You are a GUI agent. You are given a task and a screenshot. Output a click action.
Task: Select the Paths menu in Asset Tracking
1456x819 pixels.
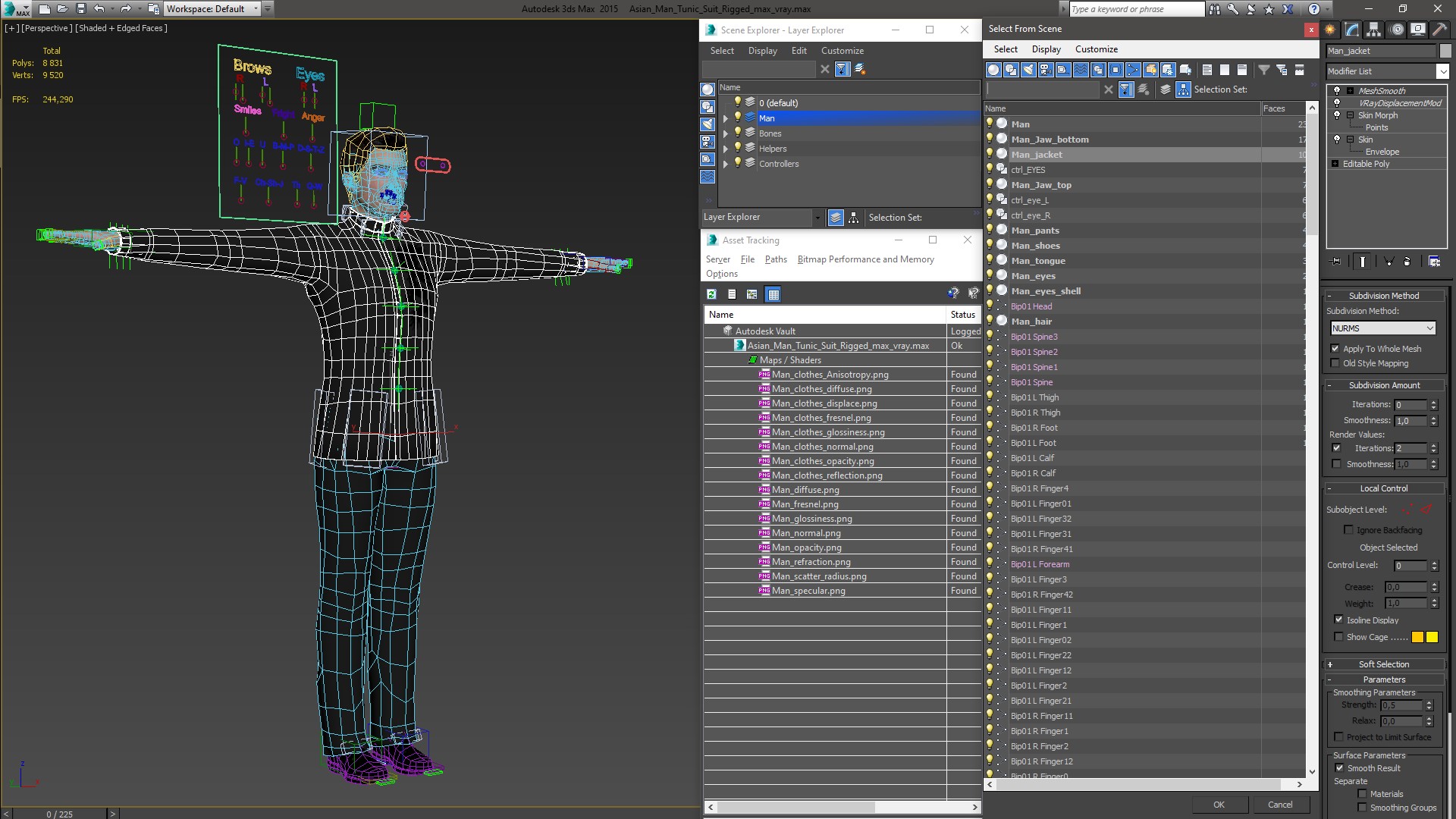click(x=775, y=258)
